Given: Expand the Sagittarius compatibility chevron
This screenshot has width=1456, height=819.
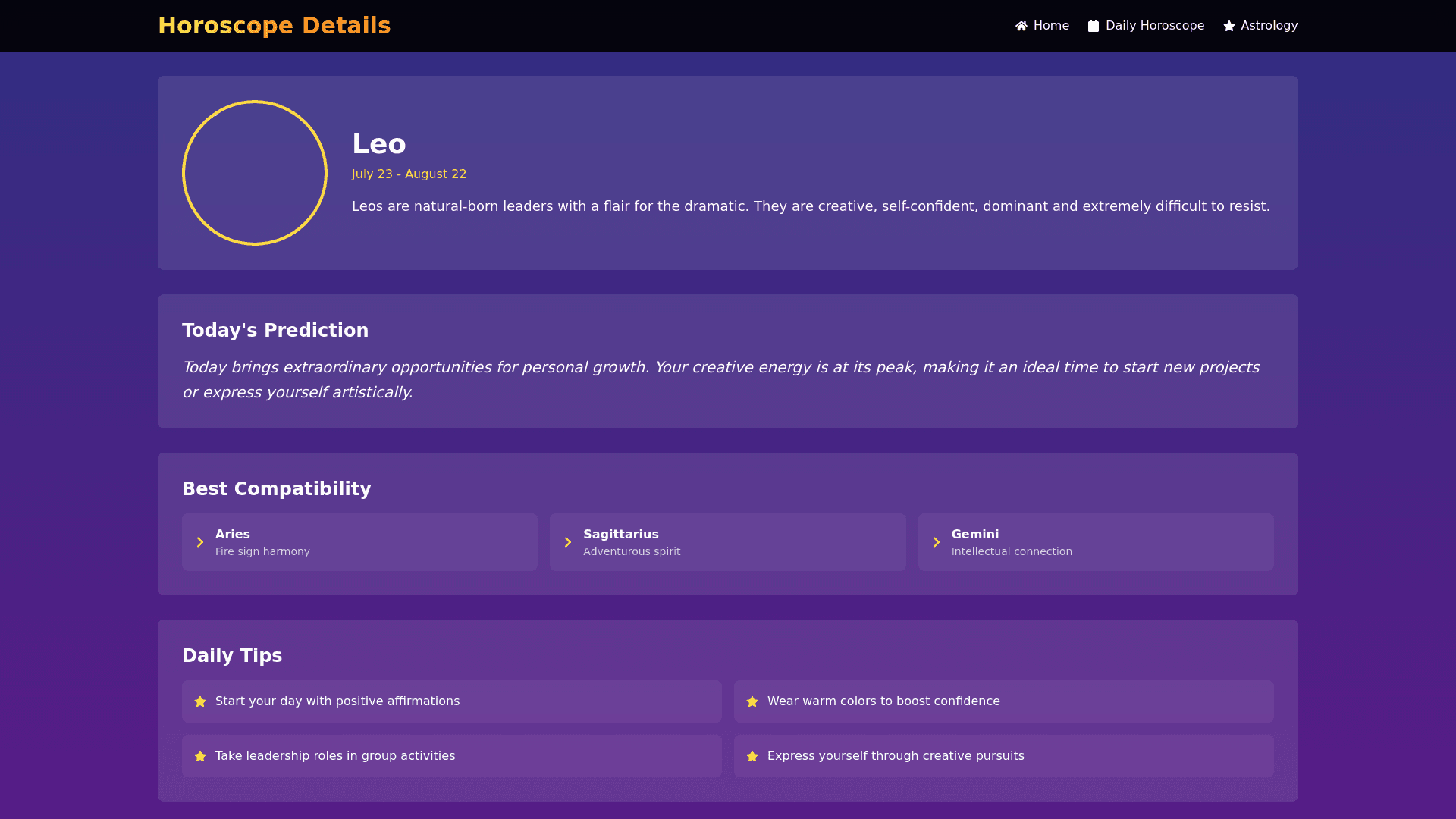Looking at the screenshot, I should pyautogui.click(x=568, y=542).
